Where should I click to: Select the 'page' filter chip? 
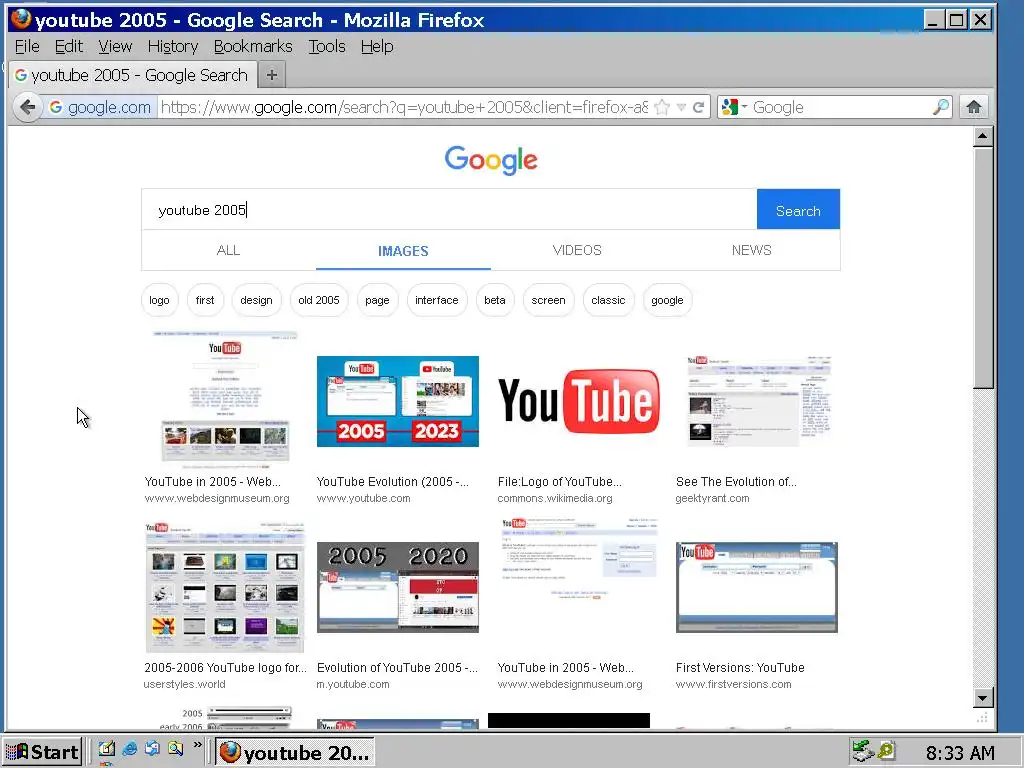(x=377, y=300)
